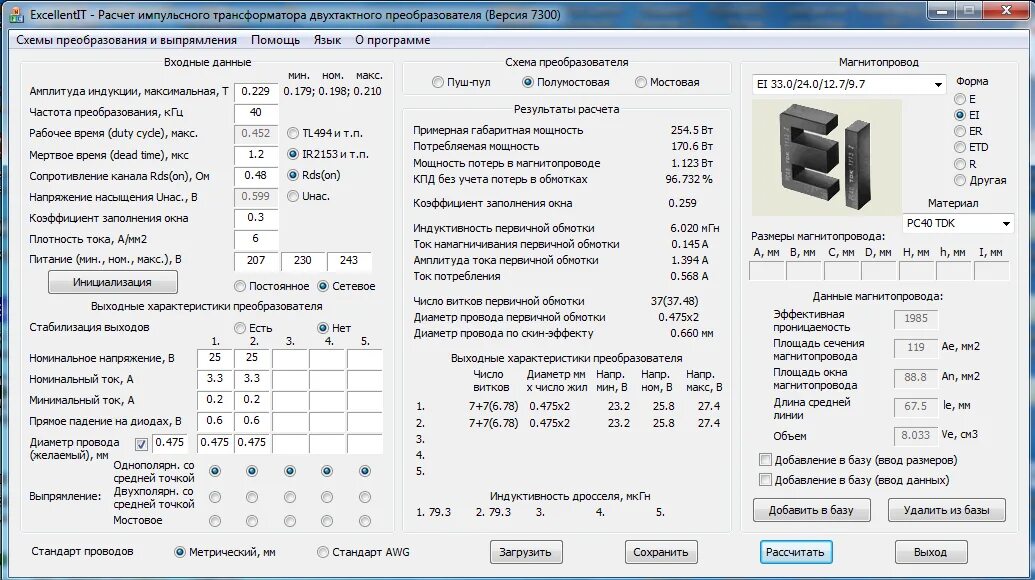1035x580 pixels.
Task: Click the current density field 6
Action: coord(256,240)
